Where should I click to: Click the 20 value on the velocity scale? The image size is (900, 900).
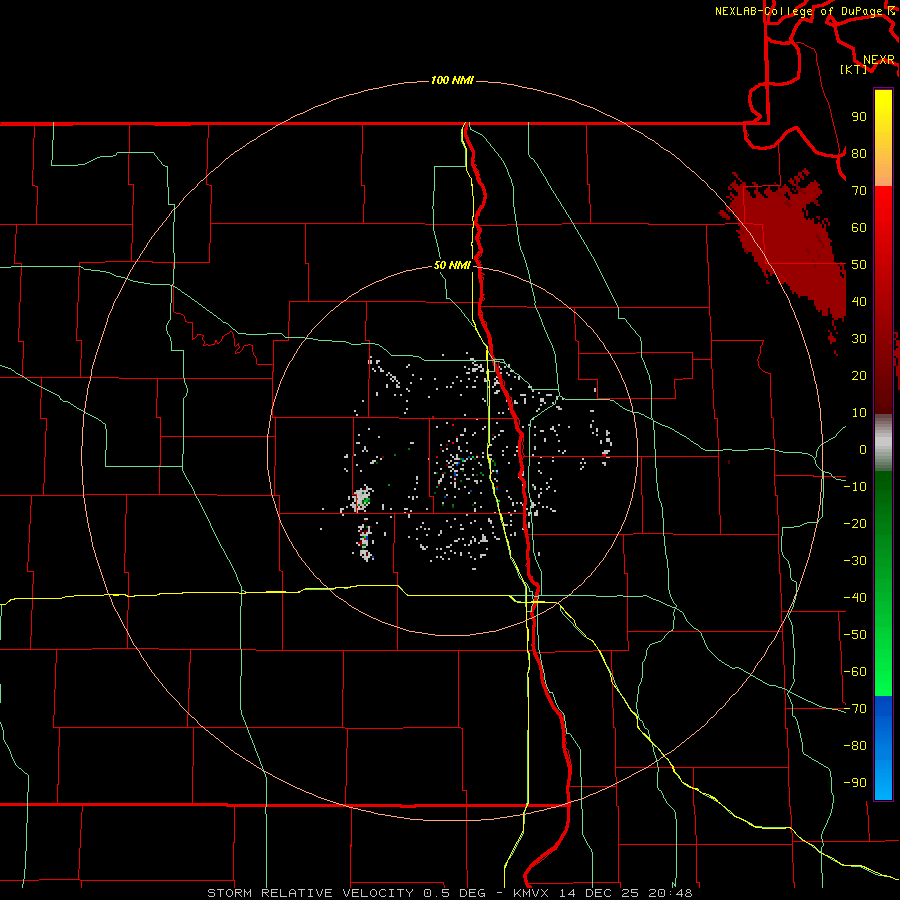(x=859, y=375)
